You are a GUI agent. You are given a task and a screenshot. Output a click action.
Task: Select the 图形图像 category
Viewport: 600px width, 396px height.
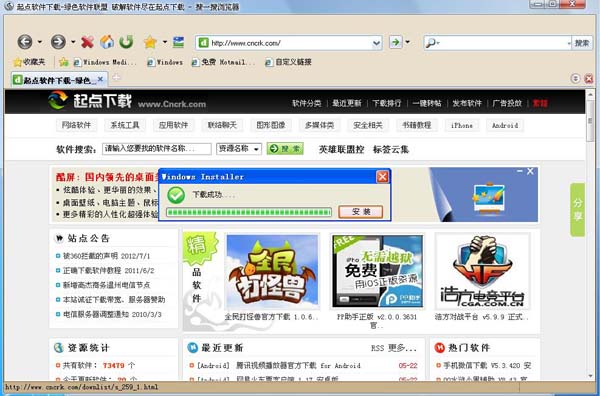(271, 125)
